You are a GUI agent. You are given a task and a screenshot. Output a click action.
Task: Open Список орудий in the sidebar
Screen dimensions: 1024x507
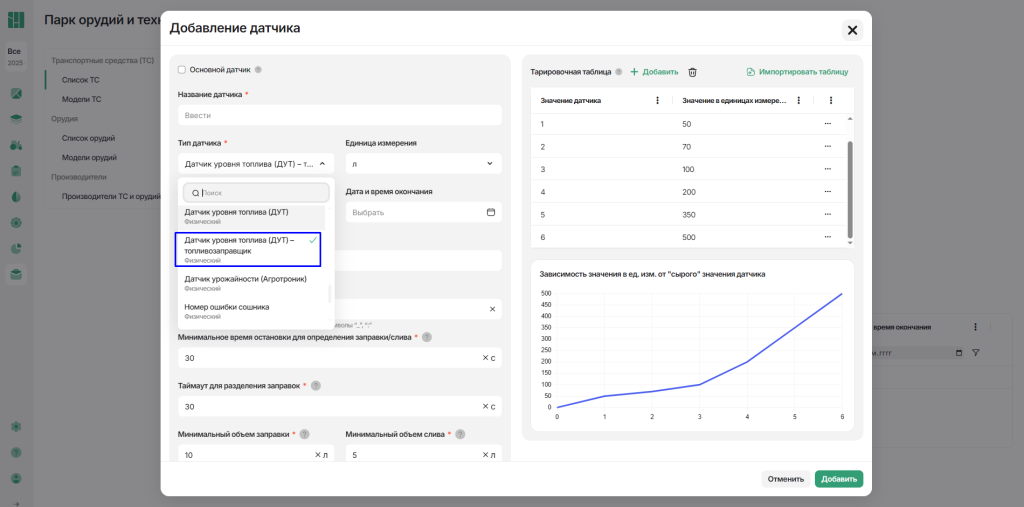[x=88, y=138]
